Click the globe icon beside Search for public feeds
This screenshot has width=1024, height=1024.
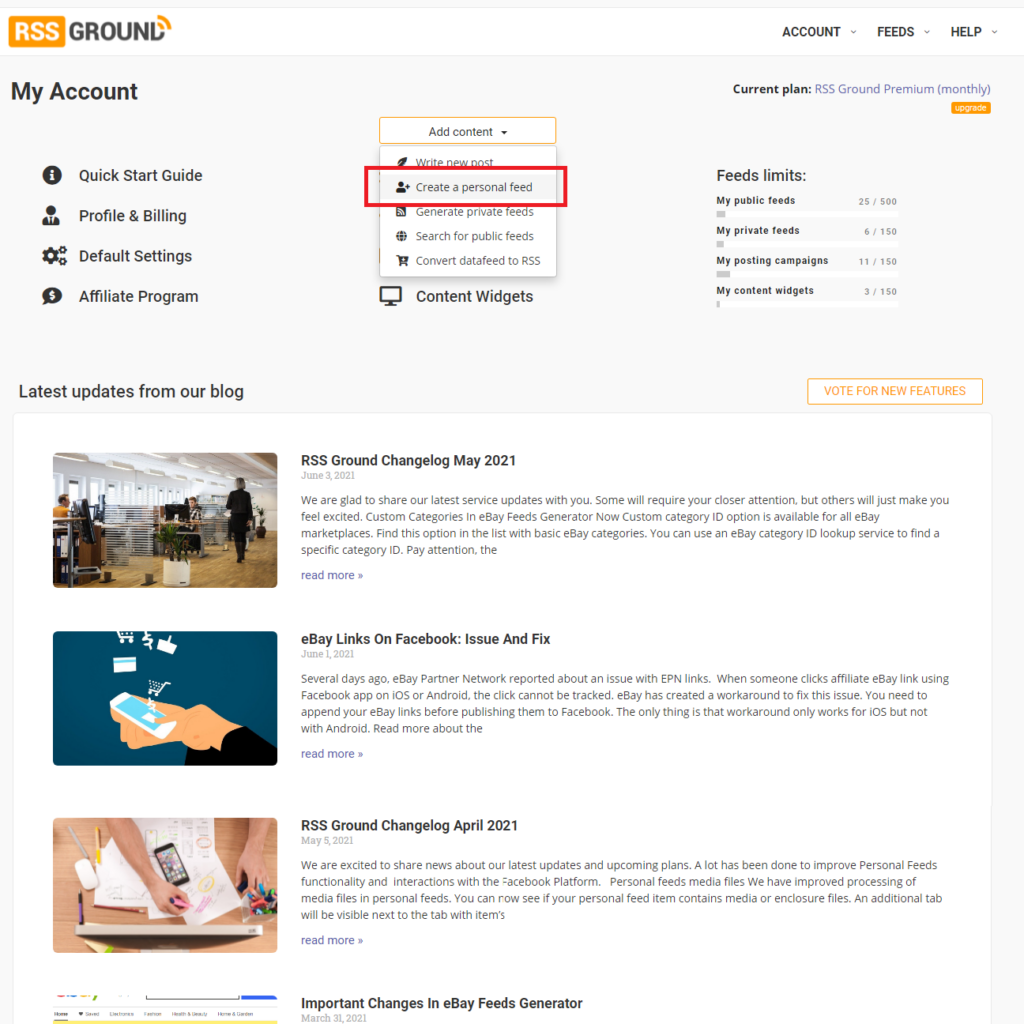pyautogui.click(x=402, y=236)
